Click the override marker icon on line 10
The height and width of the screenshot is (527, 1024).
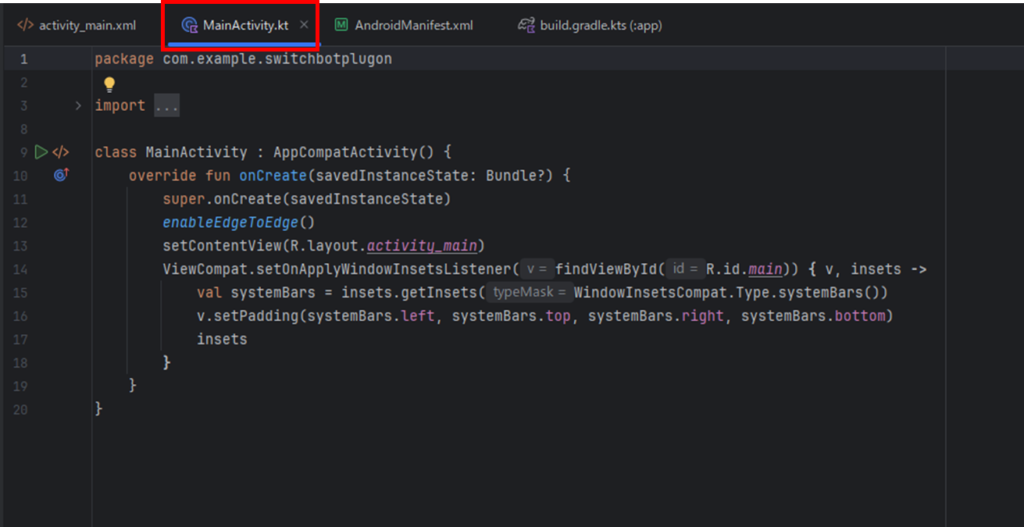[60, 175]
